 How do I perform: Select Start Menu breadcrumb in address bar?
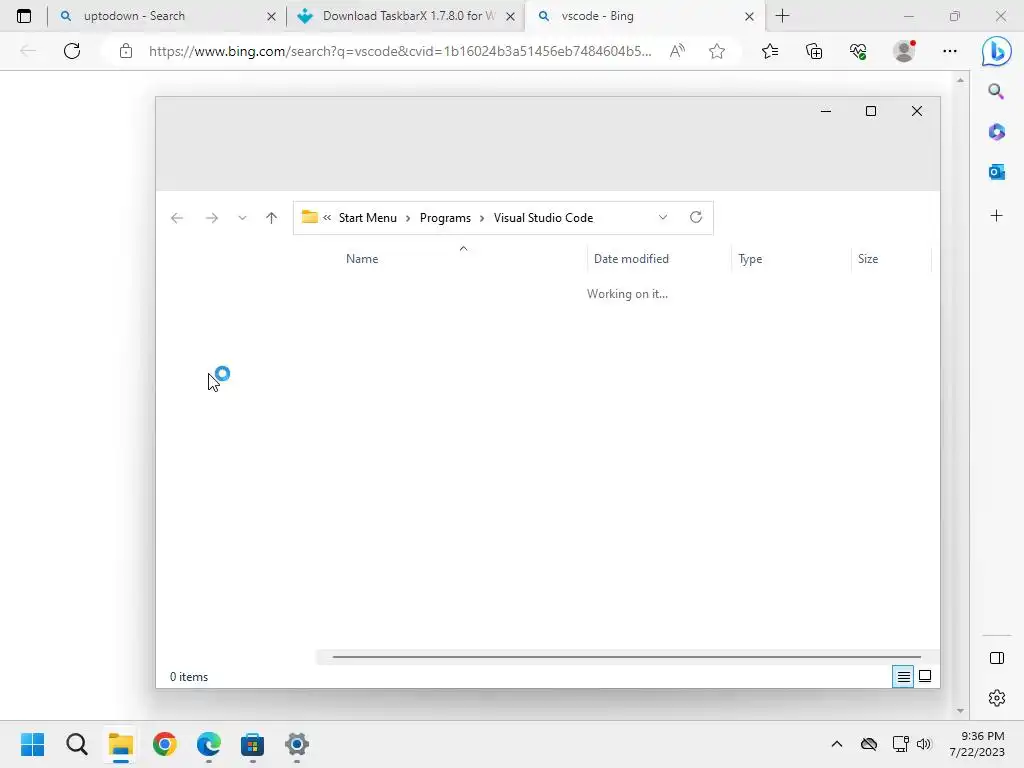tap(368, 218)
